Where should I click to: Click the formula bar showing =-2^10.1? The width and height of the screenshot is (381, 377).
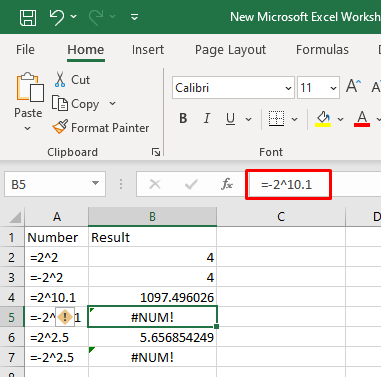coord(288,184)
